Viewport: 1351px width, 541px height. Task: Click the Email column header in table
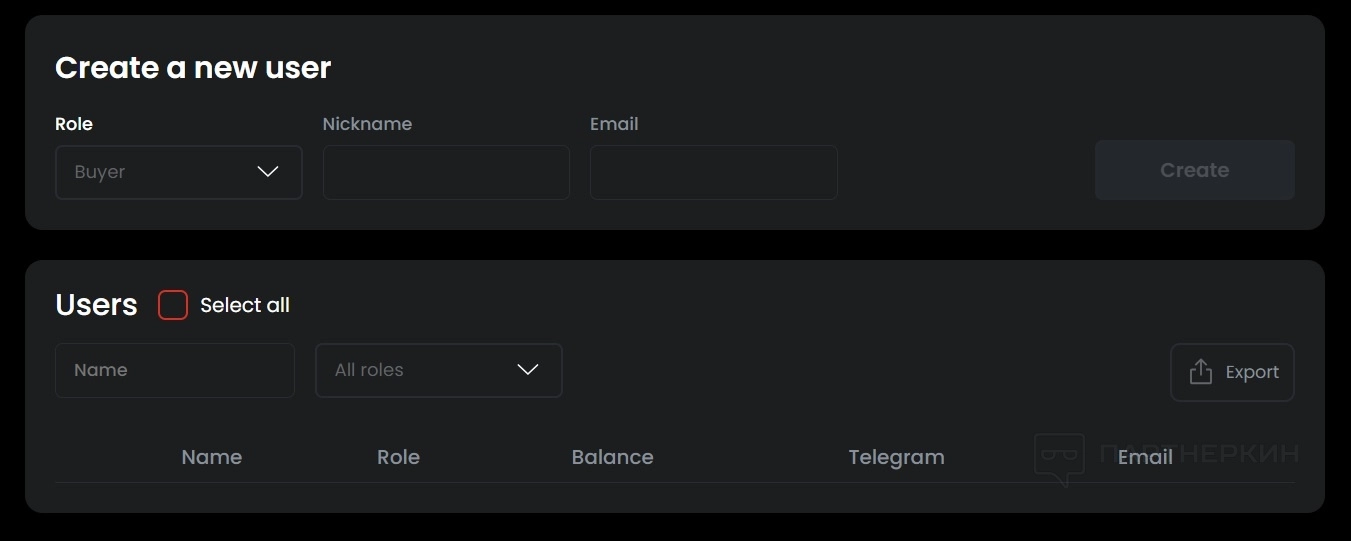(1145, 457)
